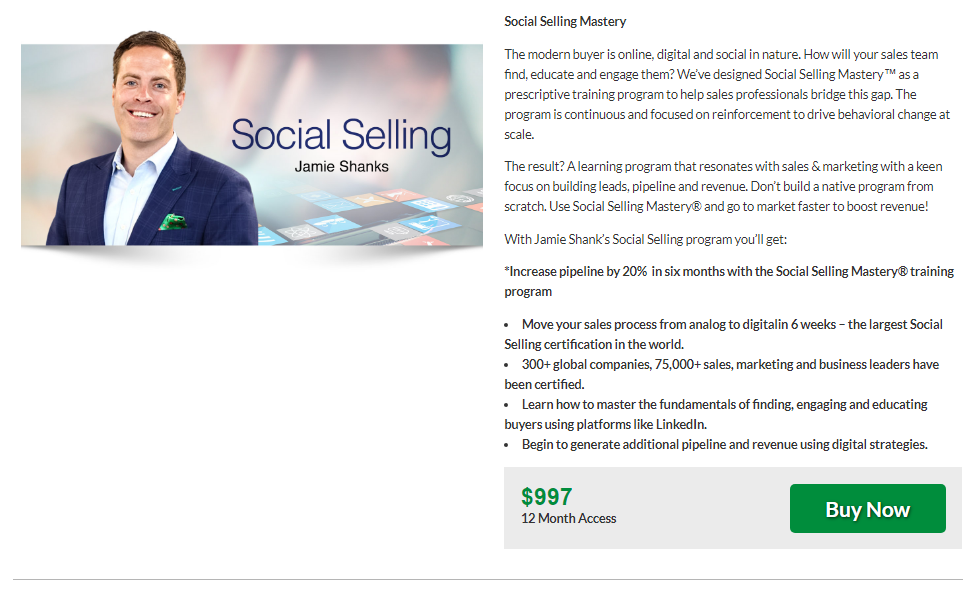Click the 'Begin to generate additional pipeline' bullet

[724, 444]
